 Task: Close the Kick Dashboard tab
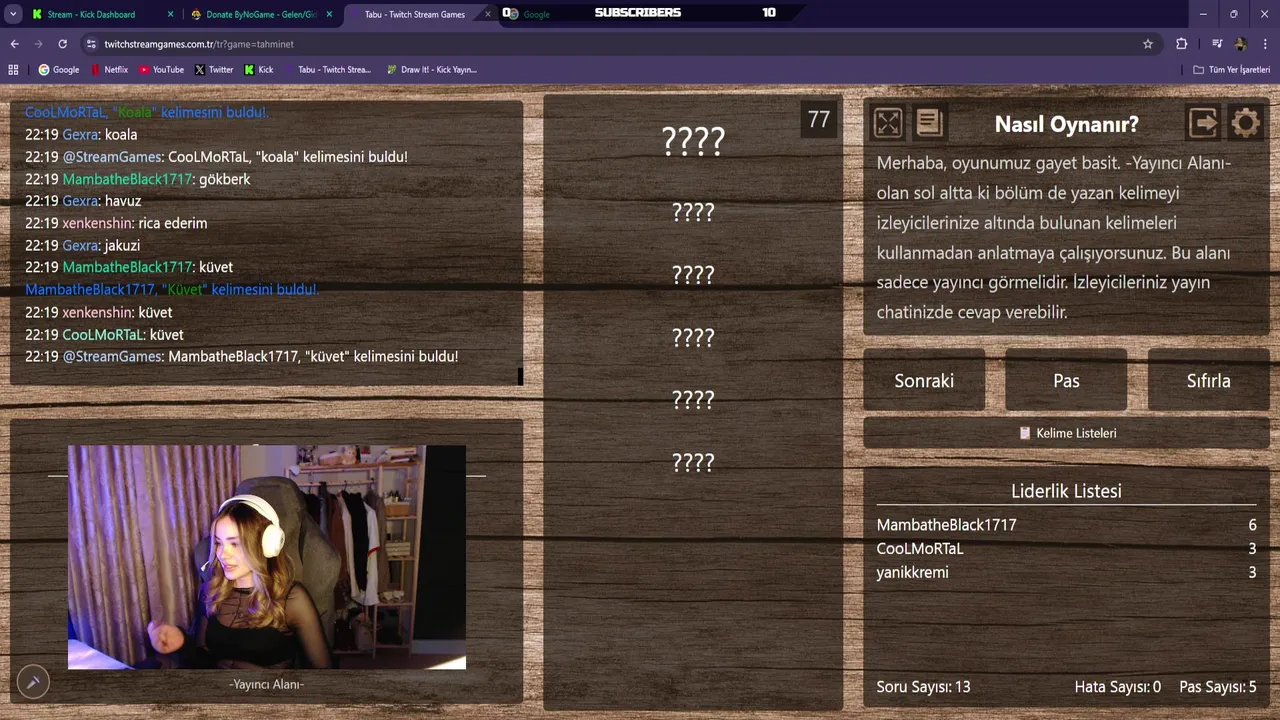pos(170,14)
